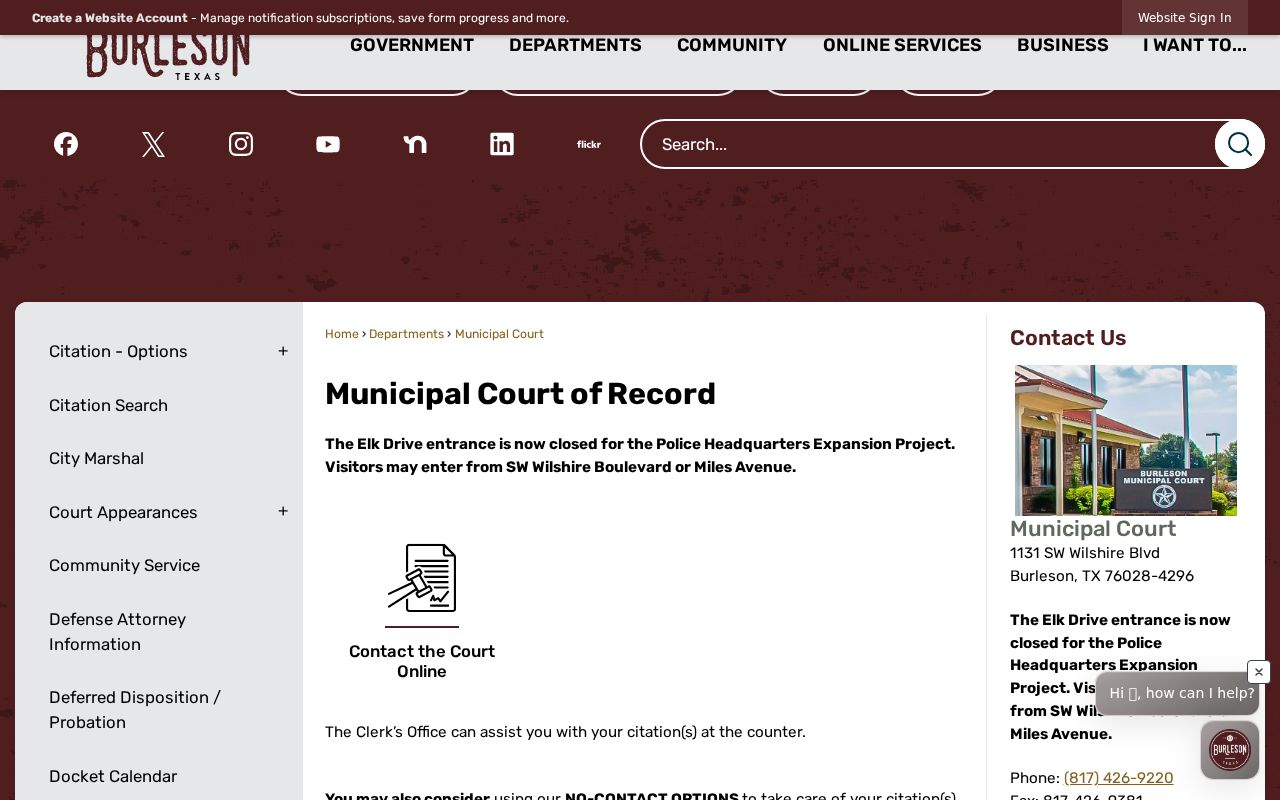This screenshot has width=1280, height=800.
Task: Open the X (Twitter) social icon
Action: (153, 144)
